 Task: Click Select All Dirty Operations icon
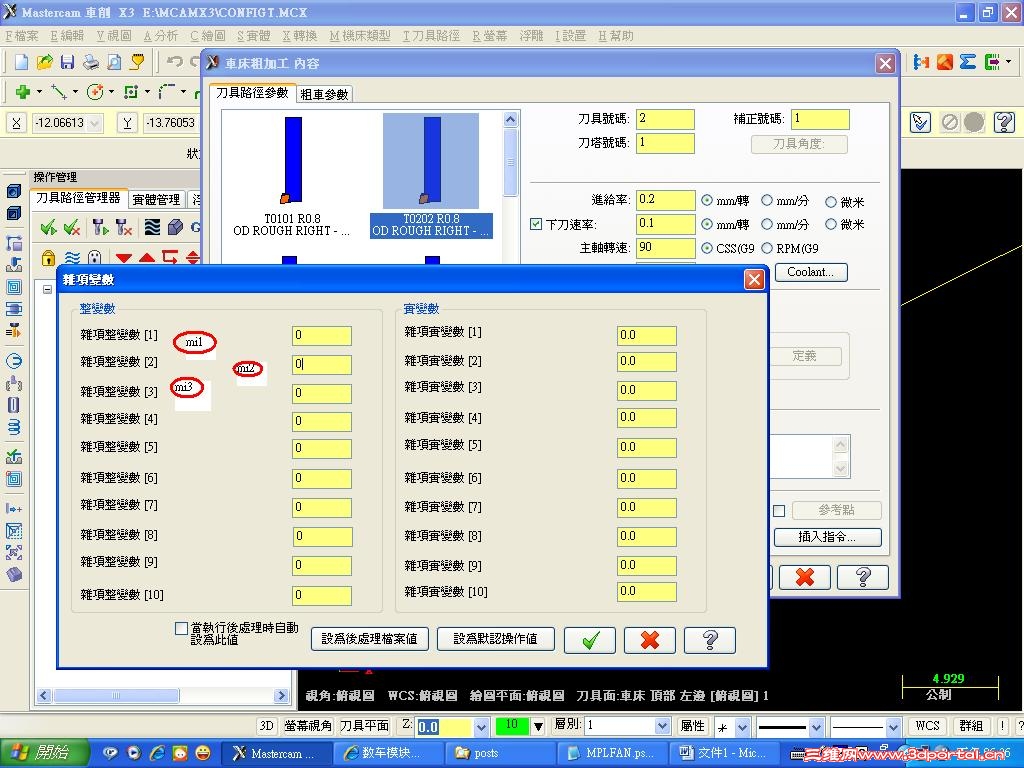(72, 227)
